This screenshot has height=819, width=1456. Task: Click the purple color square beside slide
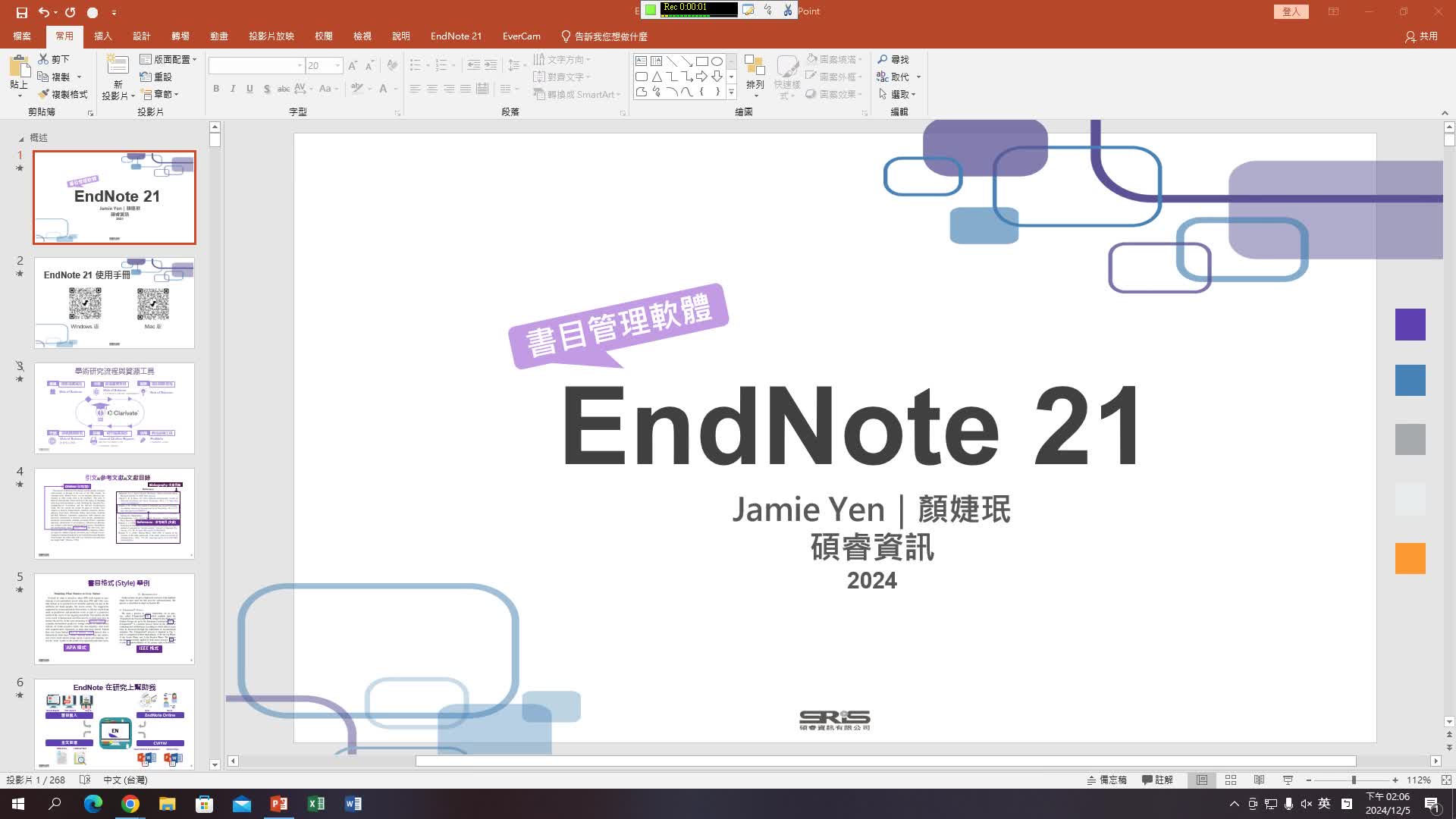(1410, 325)
